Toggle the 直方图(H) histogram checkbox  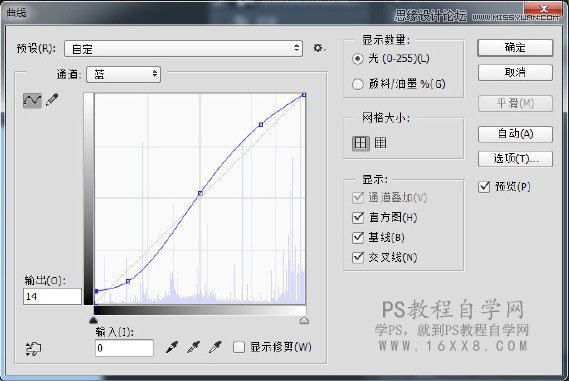[358, 217]
